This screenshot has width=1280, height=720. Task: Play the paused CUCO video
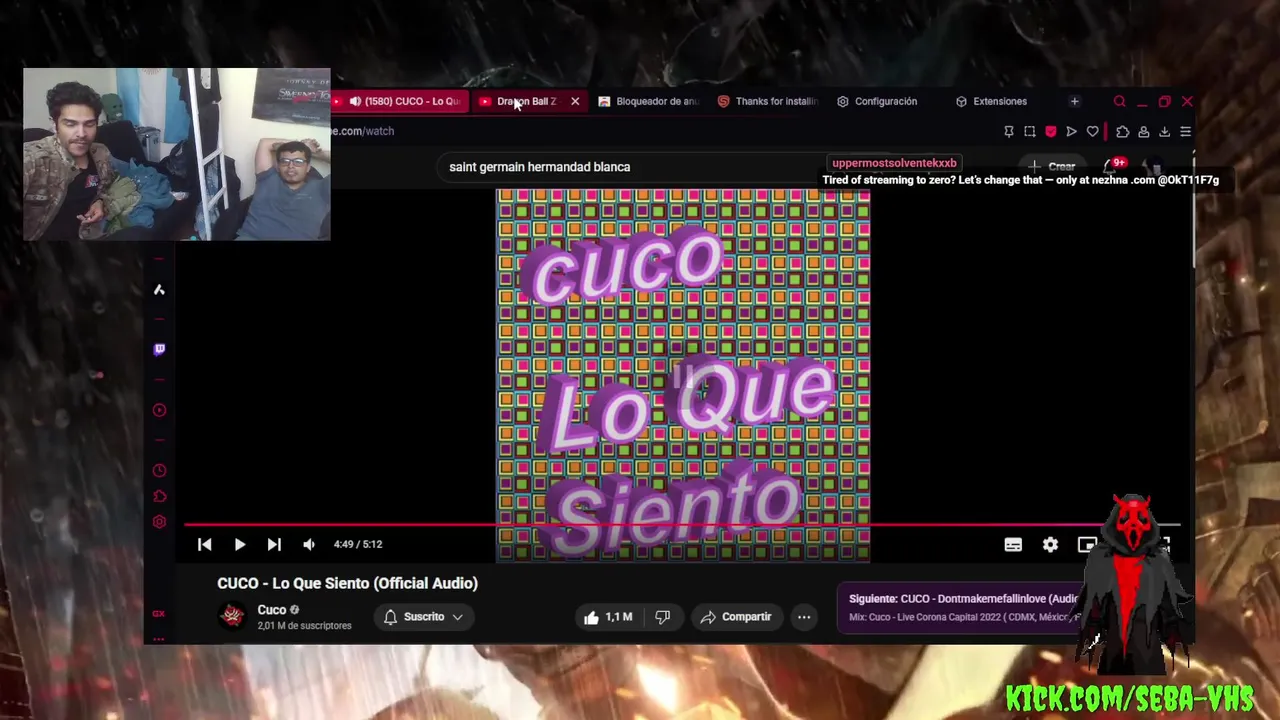click(240, 544)
